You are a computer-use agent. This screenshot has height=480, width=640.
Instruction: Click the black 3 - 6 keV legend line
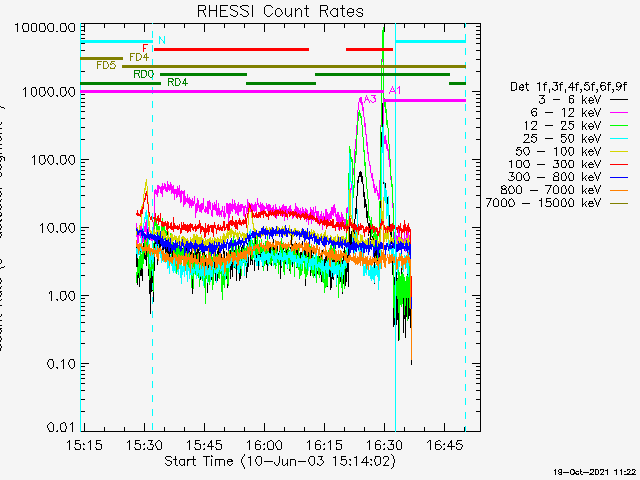(619, 100)
